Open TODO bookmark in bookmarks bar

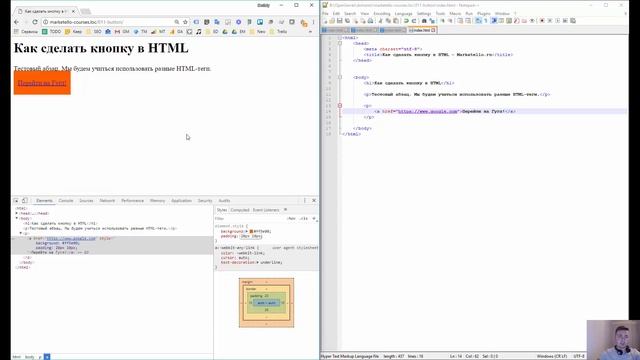52,31
